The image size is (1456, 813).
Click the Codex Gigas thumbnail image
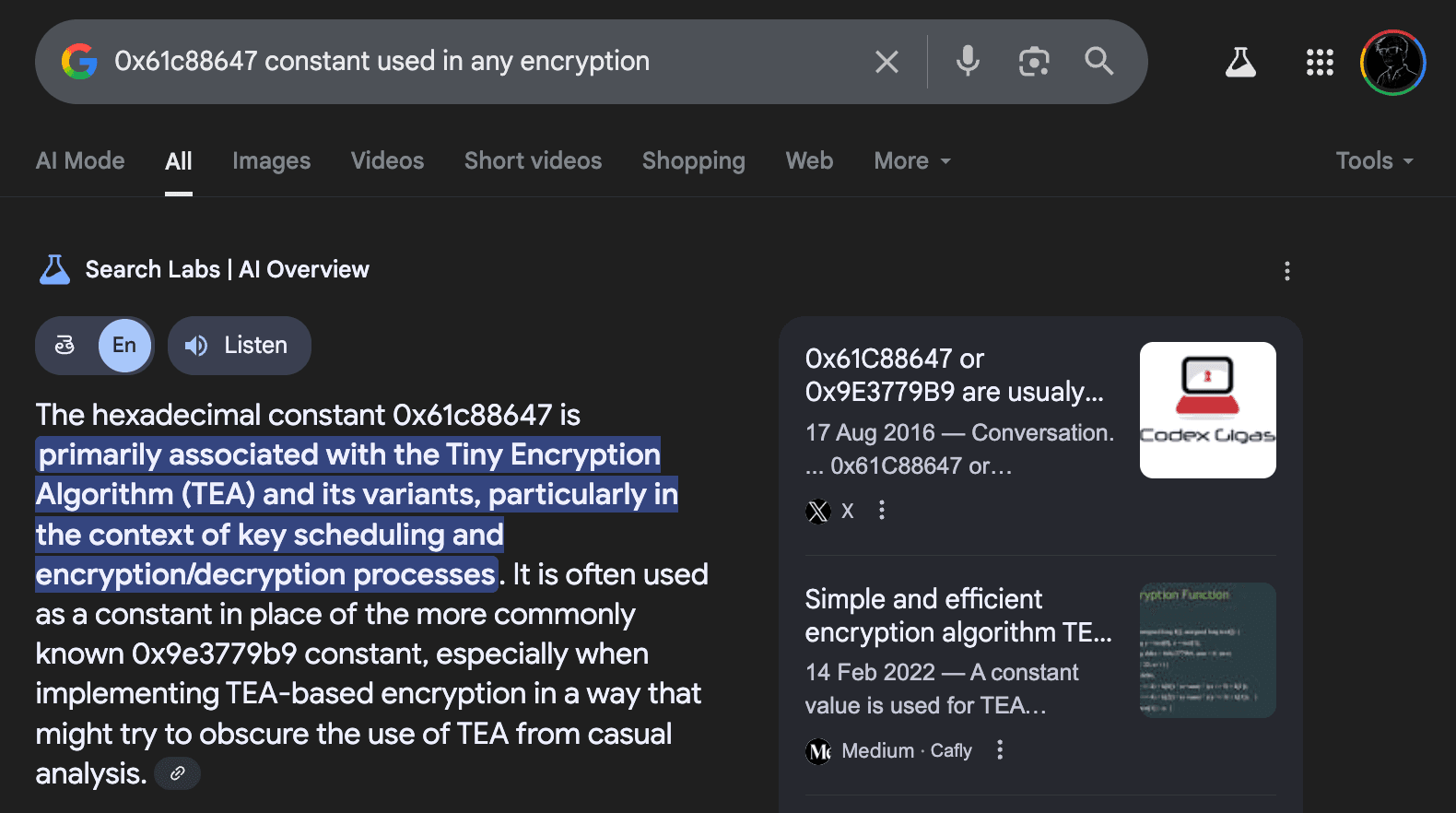[x=1207, y=410]
